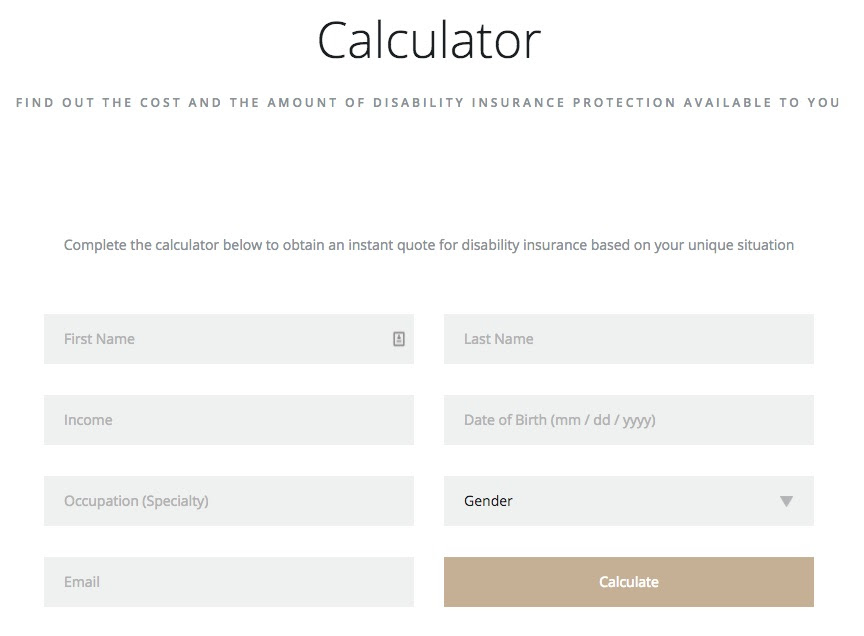This screenshot has height=636, width=864.
Task: Choose a gender from the dropdown
Action: click(628, 501)
